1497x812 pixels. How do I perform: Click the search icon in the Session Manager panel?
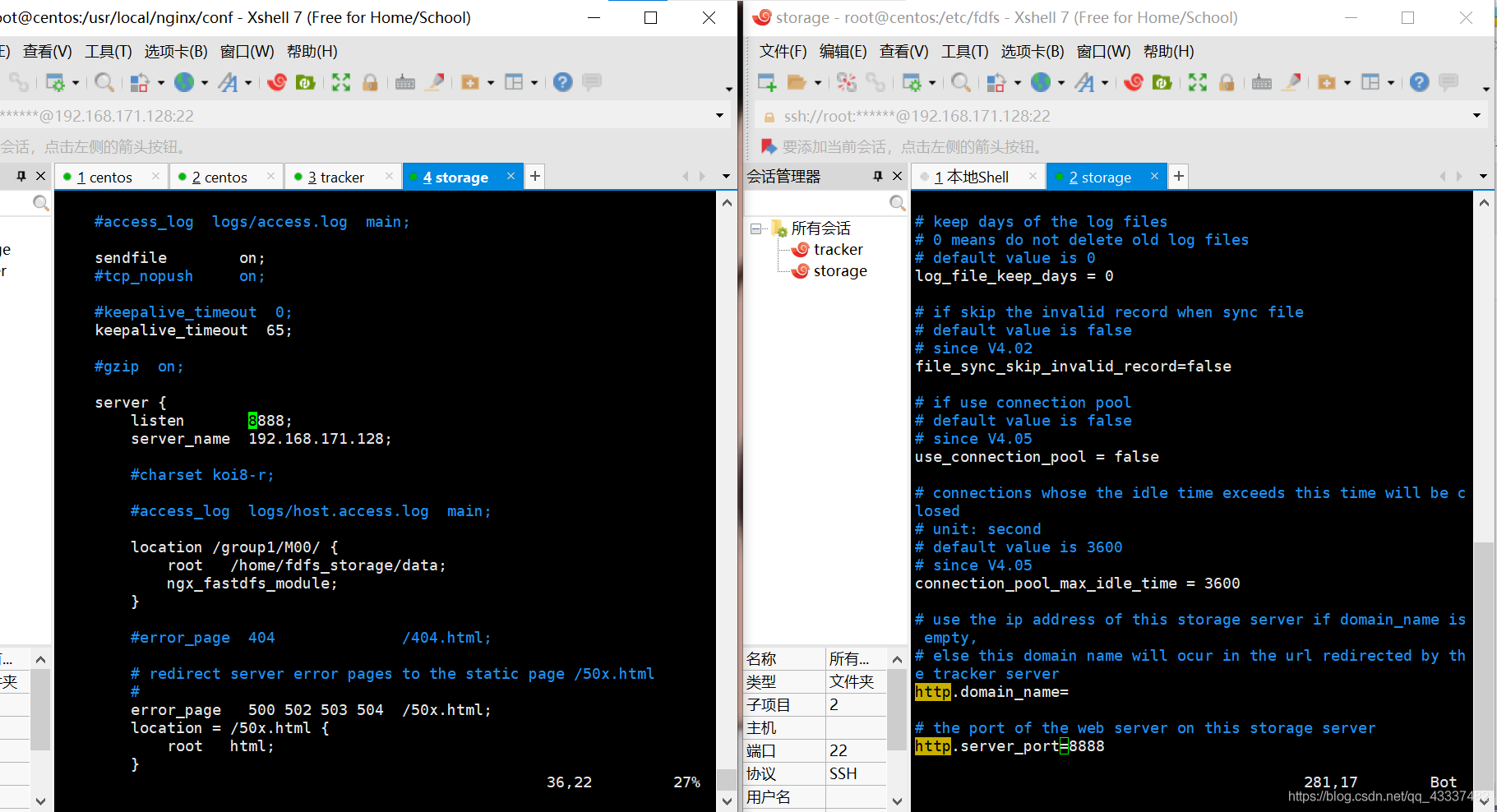(x=898, y=203)
